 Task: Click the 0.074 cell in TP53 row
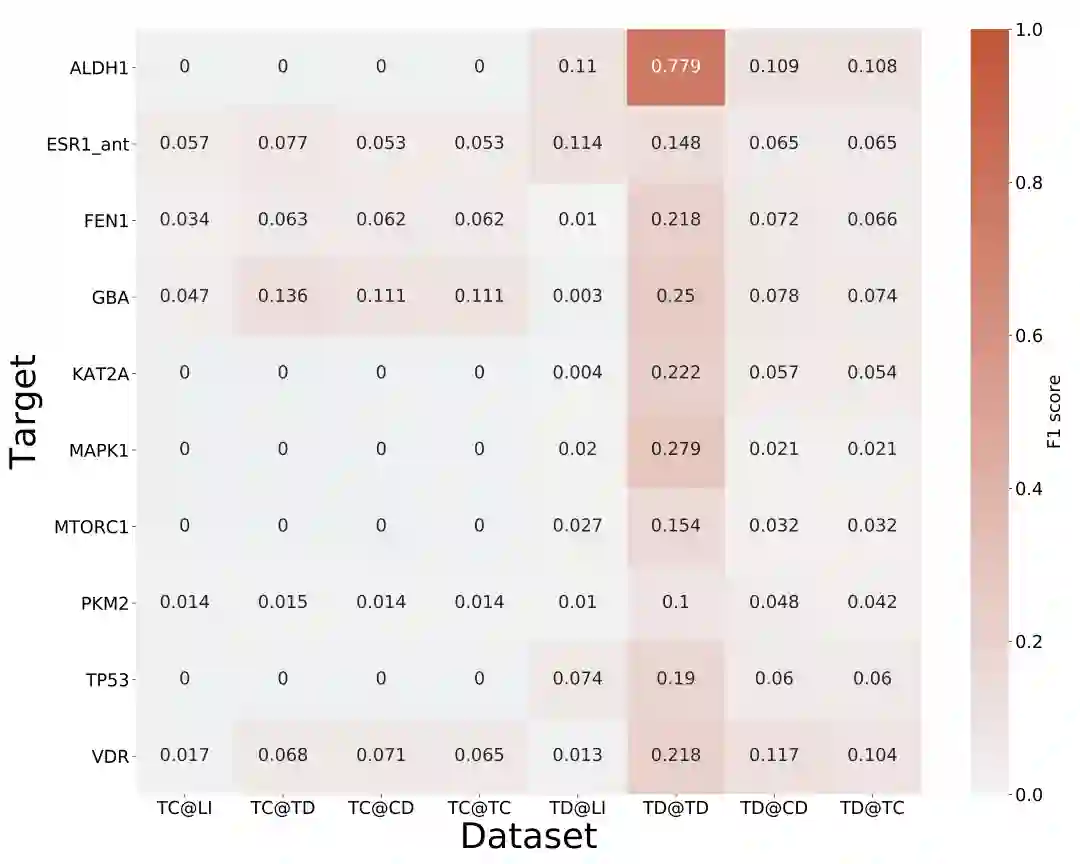578,679
